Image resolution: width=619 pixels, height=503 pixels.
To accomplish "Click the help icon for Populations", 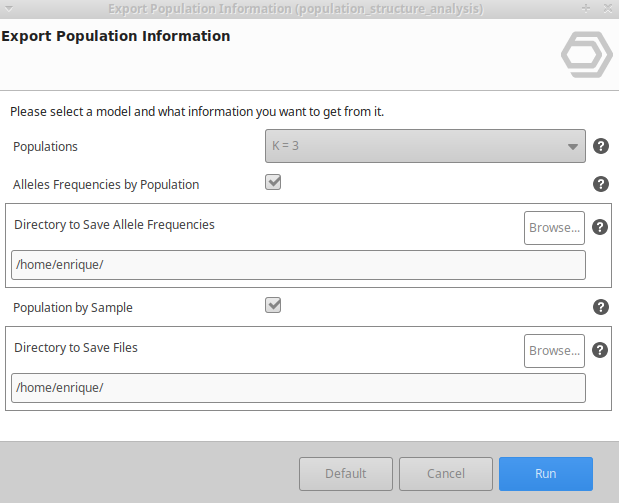I will click(x=601, y=146).
